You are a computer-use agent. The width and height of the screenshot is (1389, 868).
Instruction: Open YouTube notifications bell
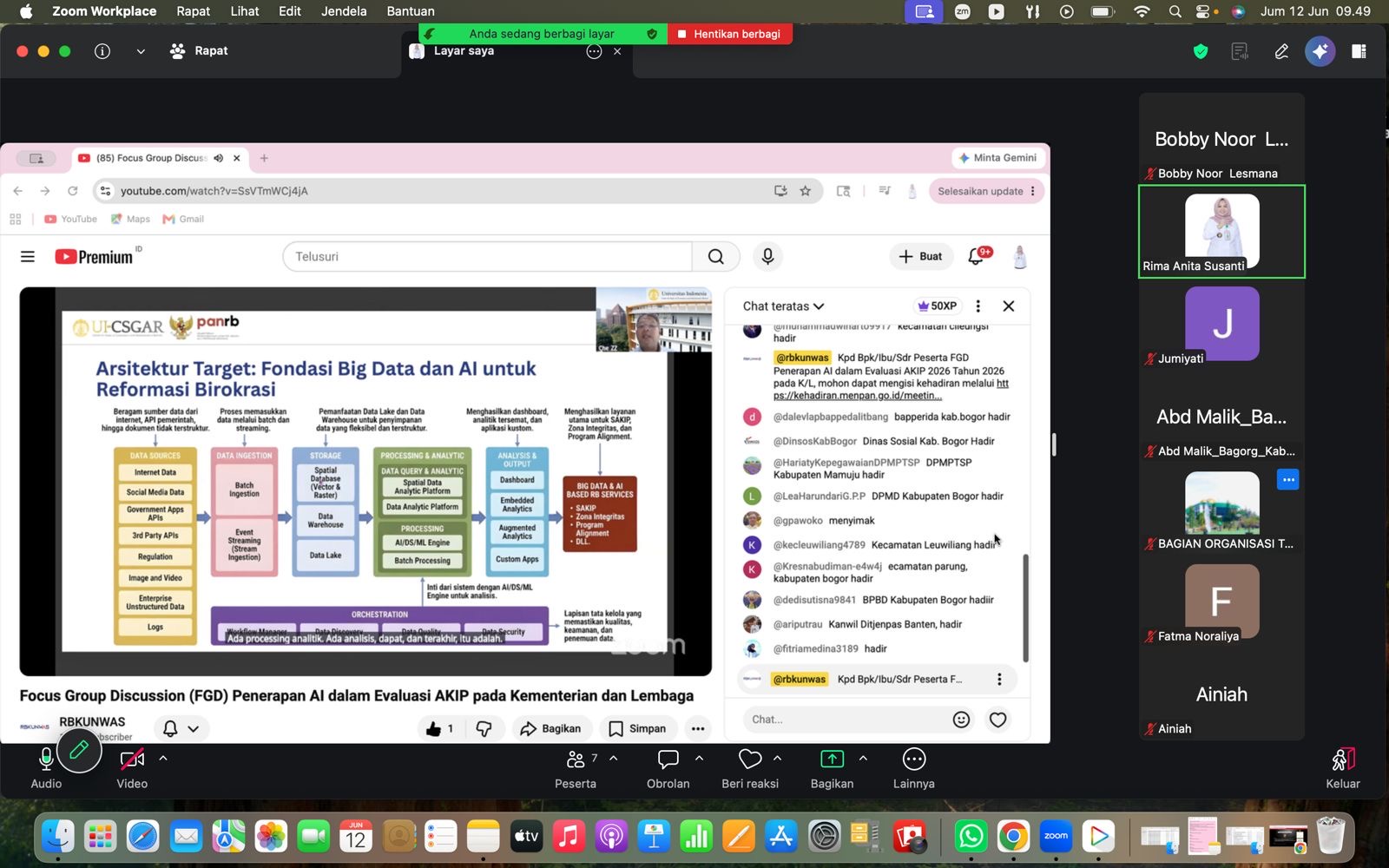tap(977, 256)
